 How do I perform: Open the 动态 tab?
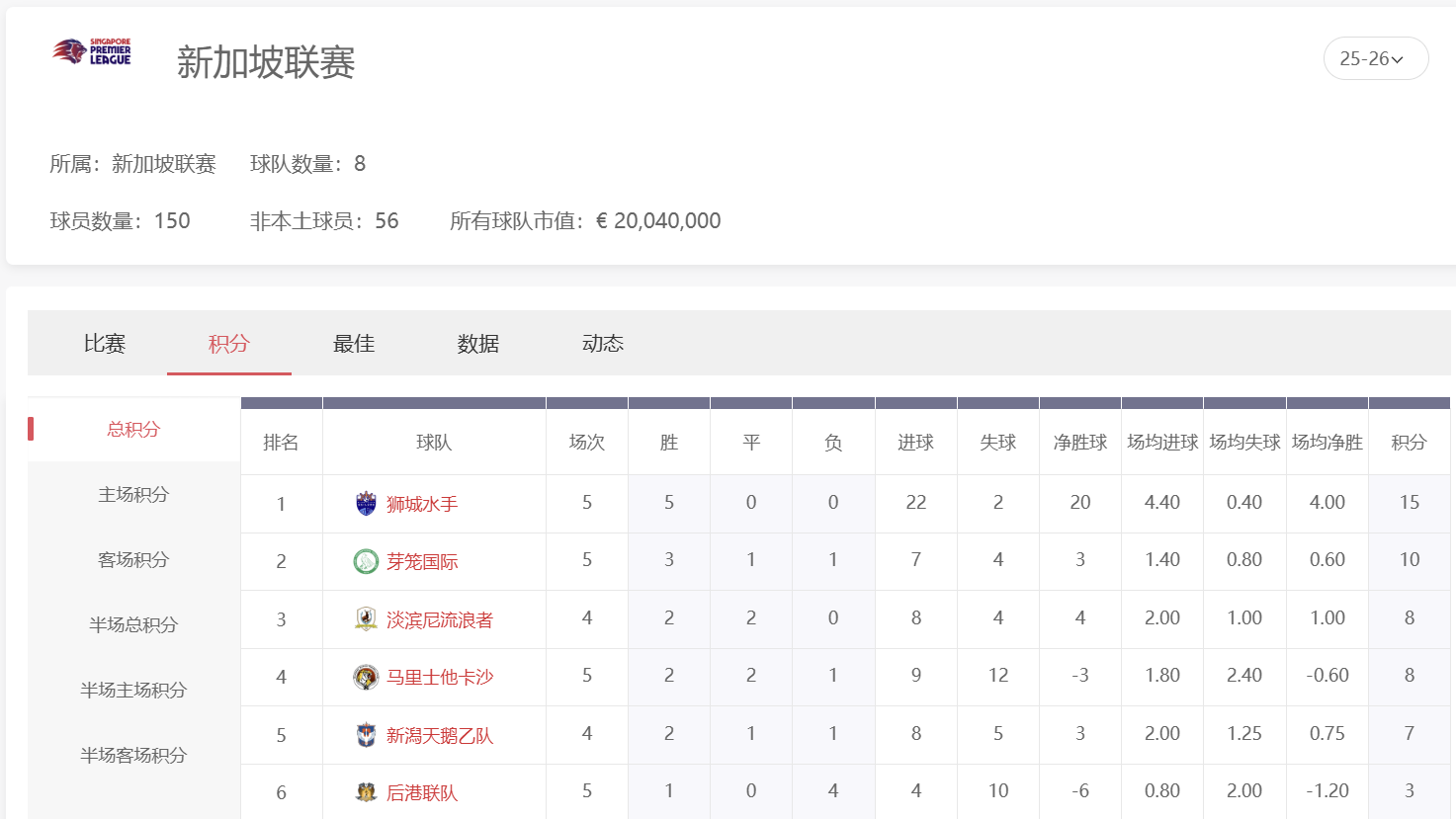602,343
